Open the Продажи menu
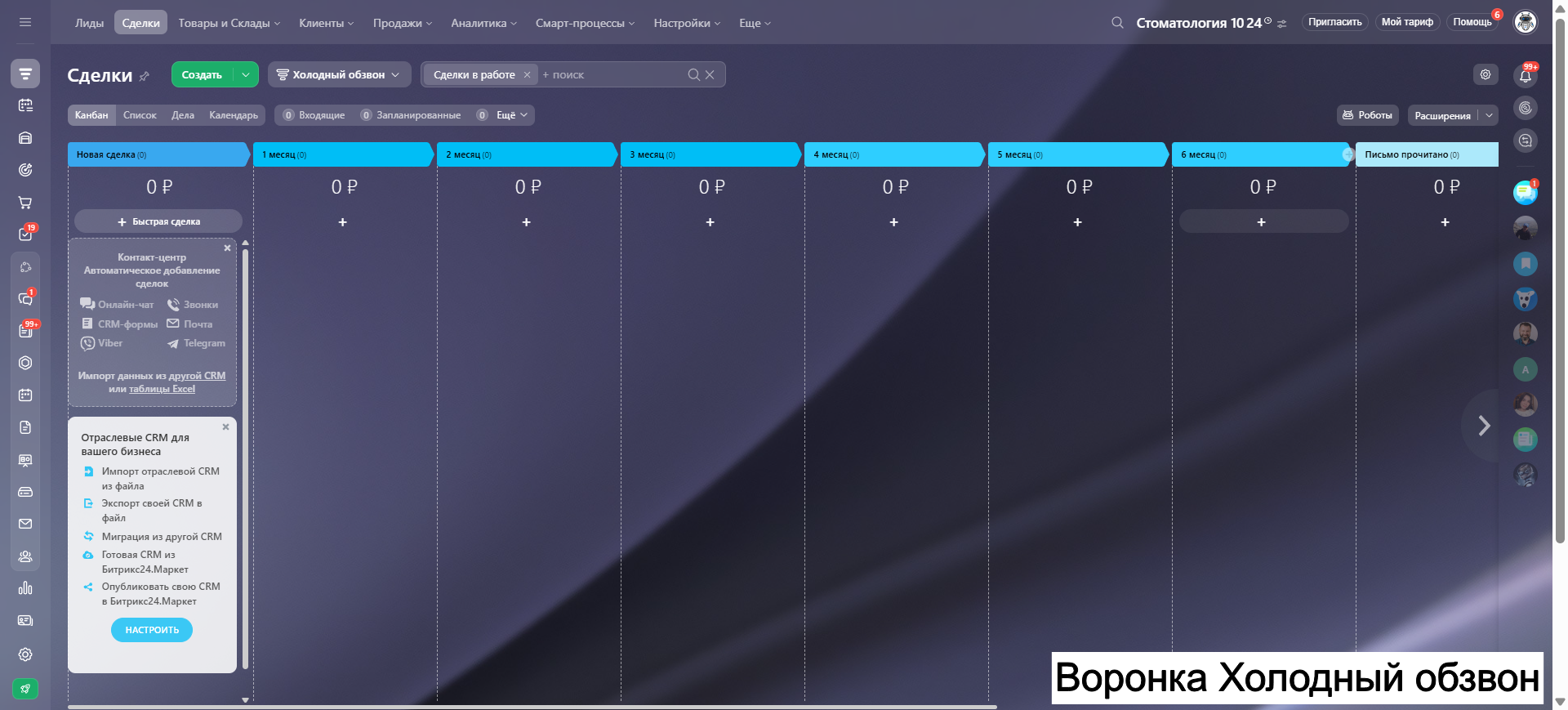The image size is (1568, 710). point(403,23)
